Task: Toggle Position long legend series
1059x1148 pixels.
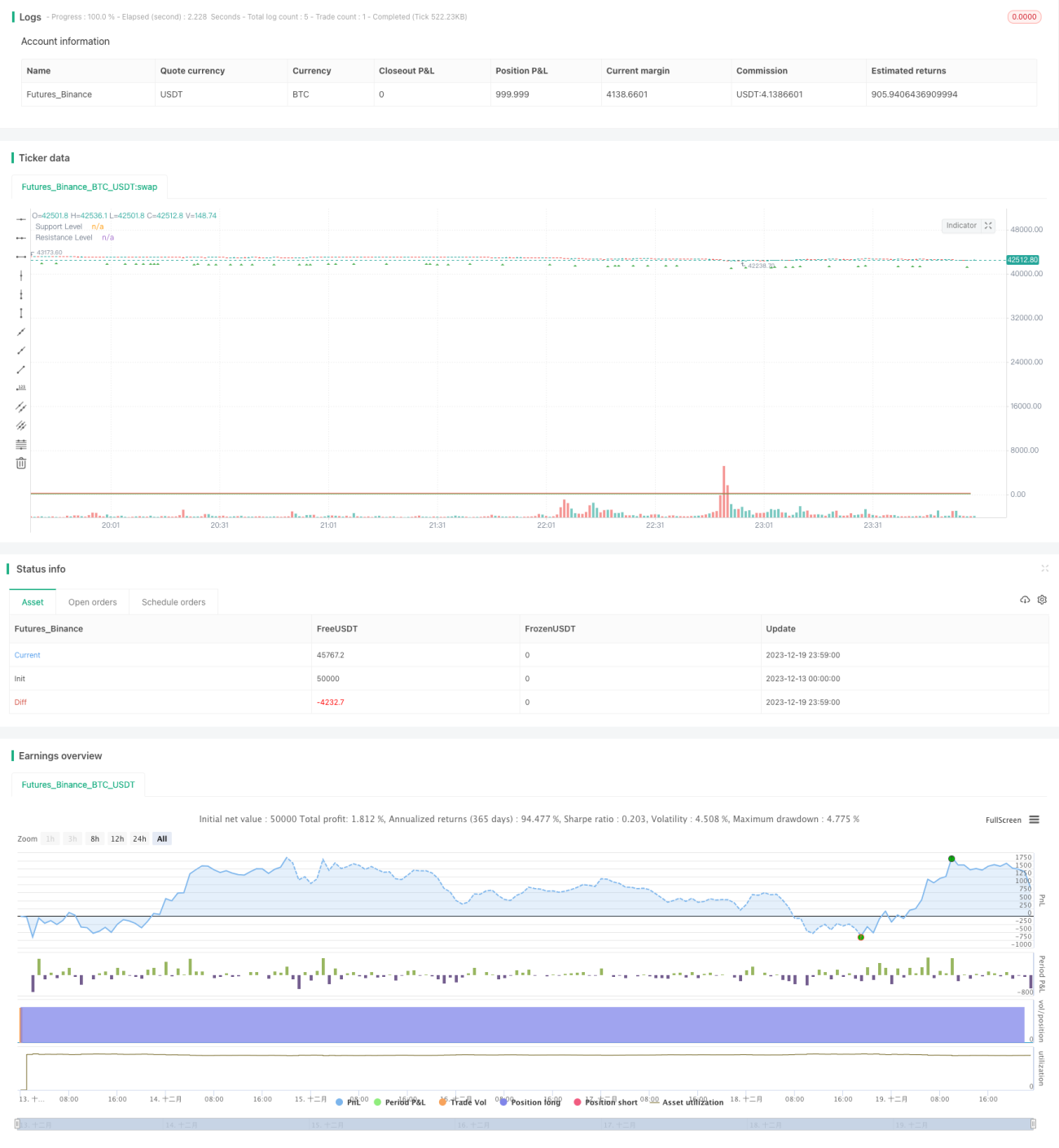Action: click(531, 1102)
